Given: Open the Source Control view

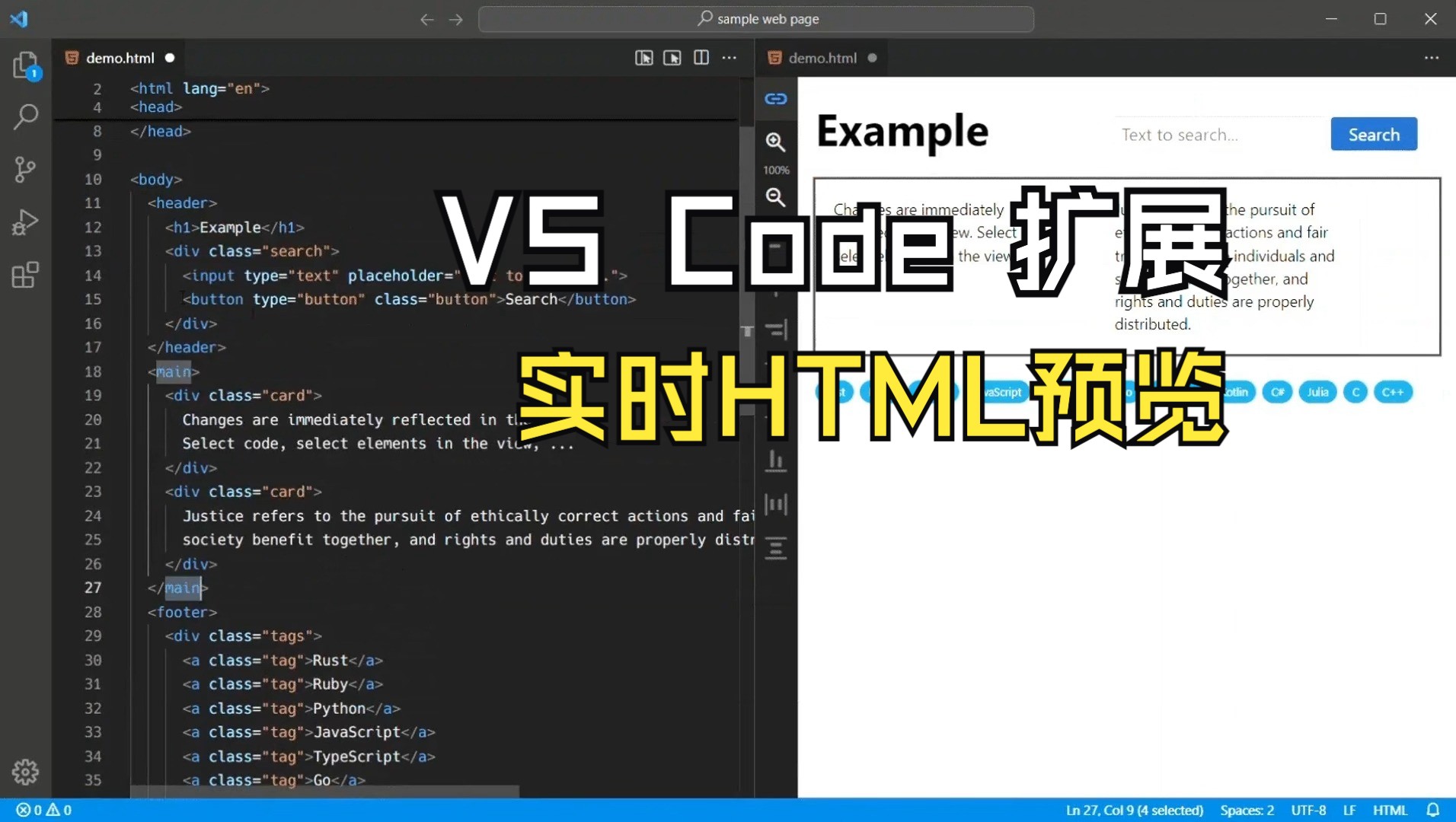Looking at the screenshot, I should coord(25,169).
